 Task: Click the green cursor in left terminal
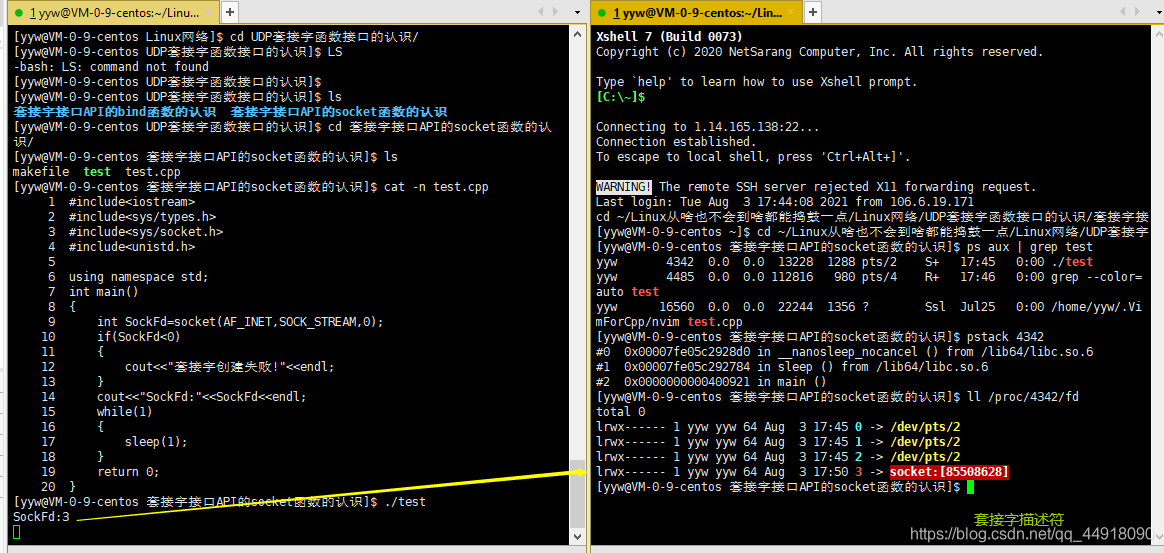[x=17, y=531]
